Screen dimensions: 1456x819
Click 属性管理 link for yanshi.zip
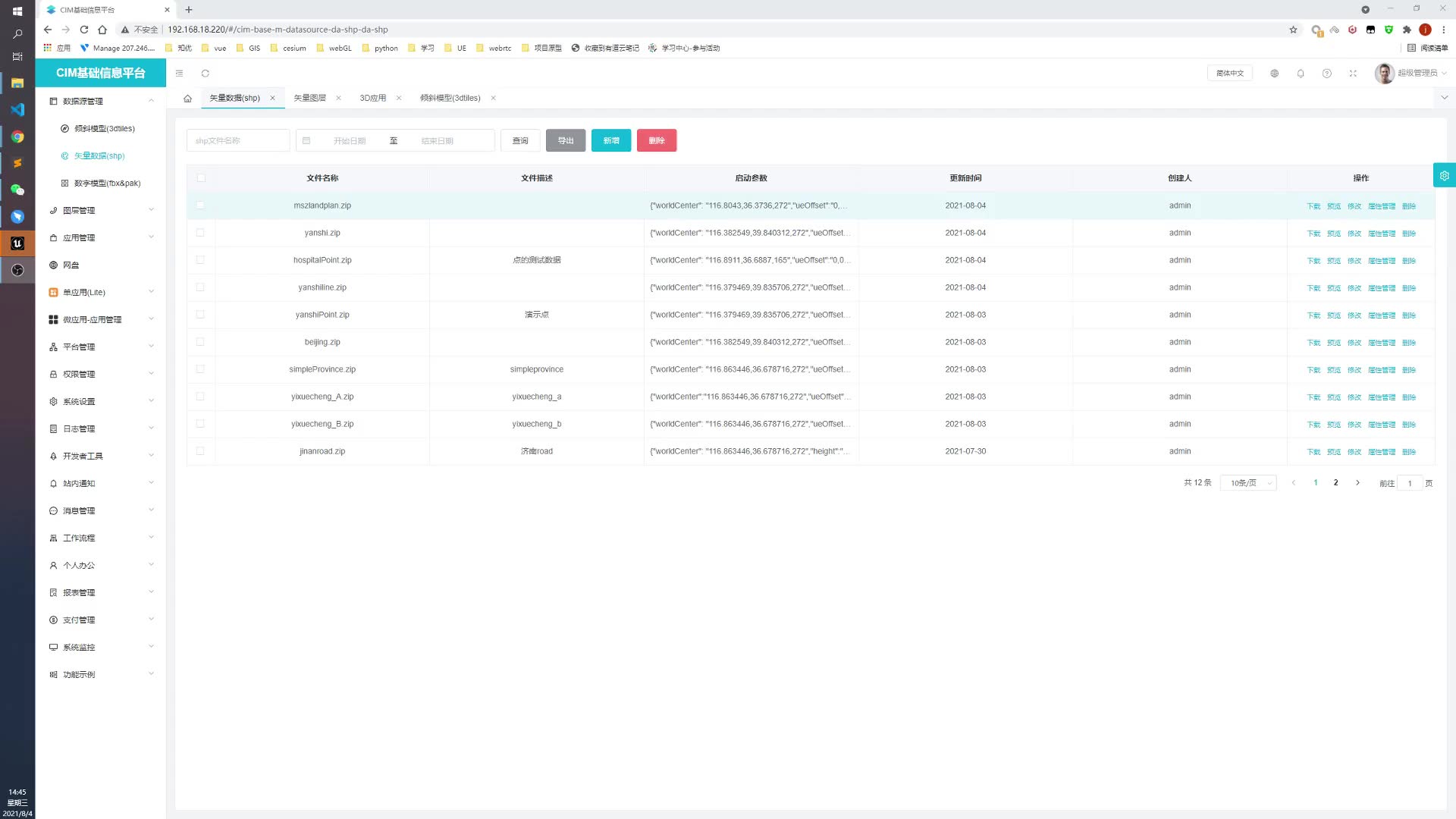coord(1382,234)
